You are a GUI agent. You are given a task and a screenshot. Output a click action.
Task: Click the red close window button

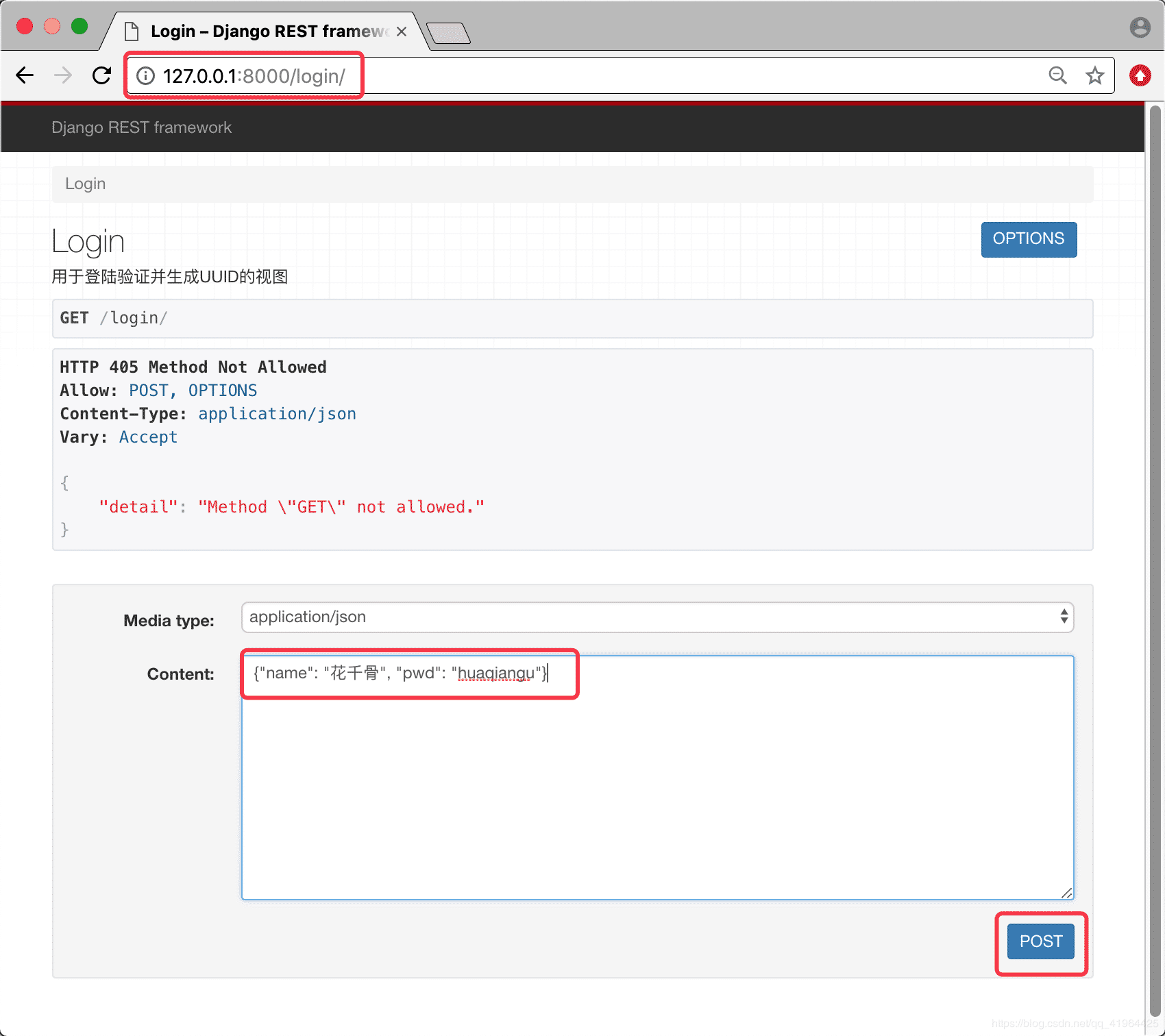point(25,26)
